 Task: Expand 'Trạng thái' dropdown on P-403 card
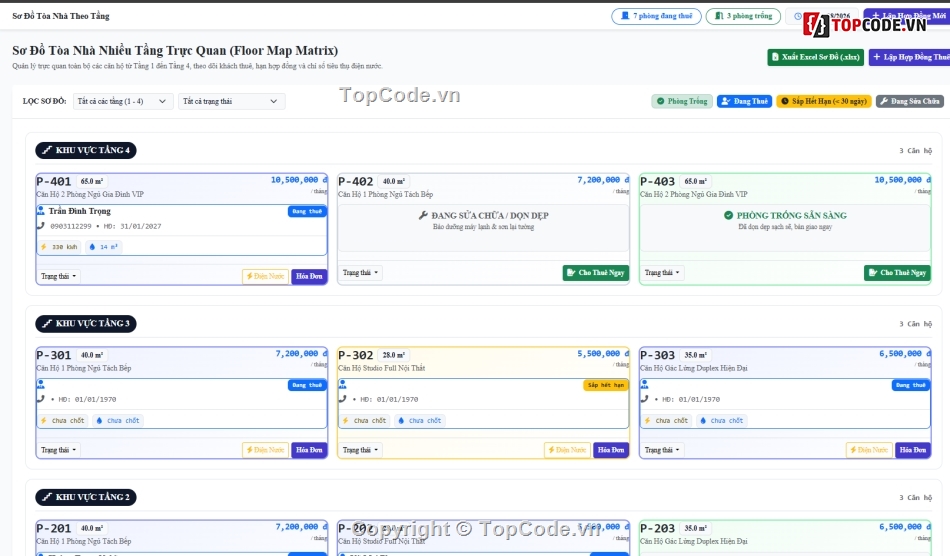click(662, 273)
